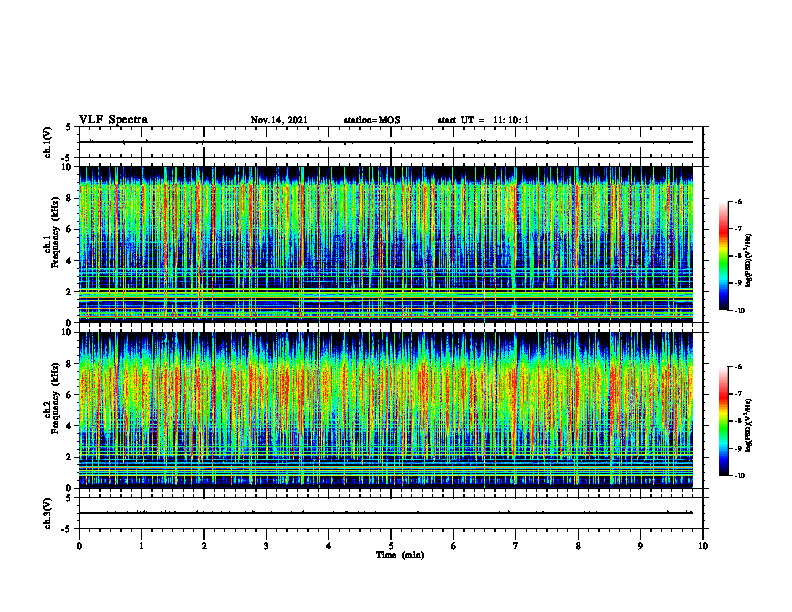The image size is (792, 612).
Task: Click the "8" kHz tick on ch.1 frequency axis
Action: pyautogui.click(x=69, y=198)
